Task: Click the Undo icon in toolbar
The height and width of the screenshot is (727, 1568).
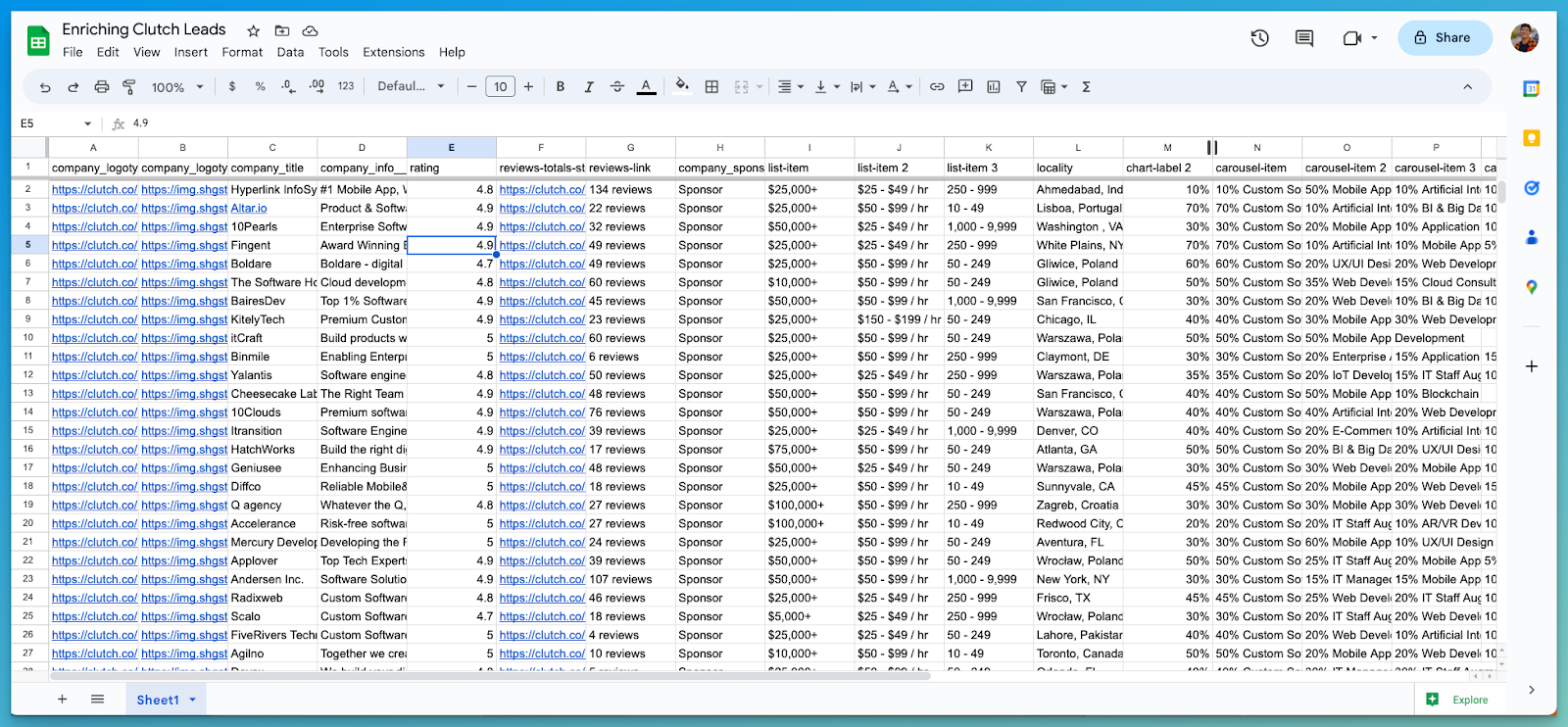Action: tap(45, 87)
